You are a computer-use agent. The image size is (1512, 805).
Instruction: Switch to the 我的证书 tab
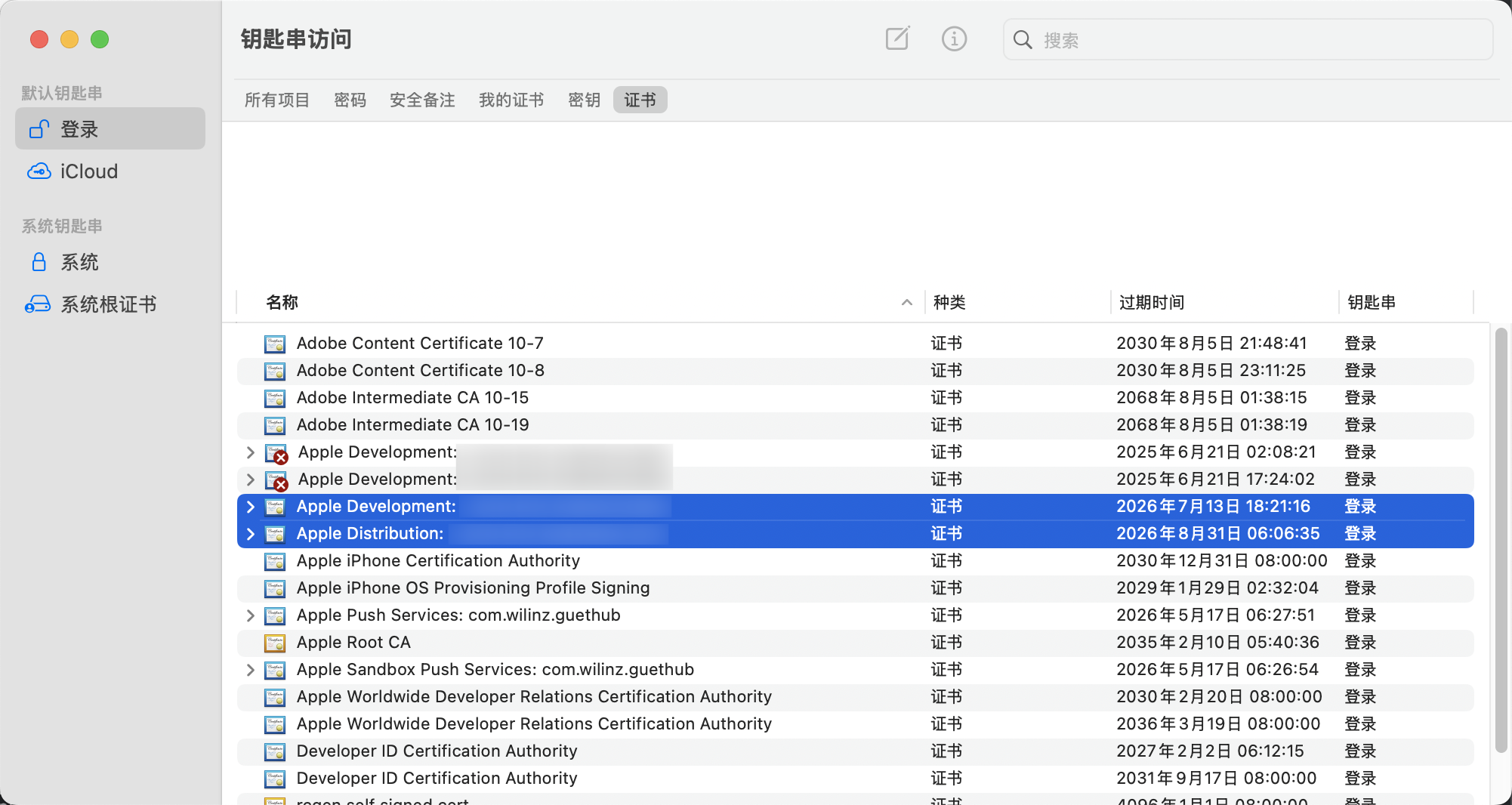[x=511, y=100]
